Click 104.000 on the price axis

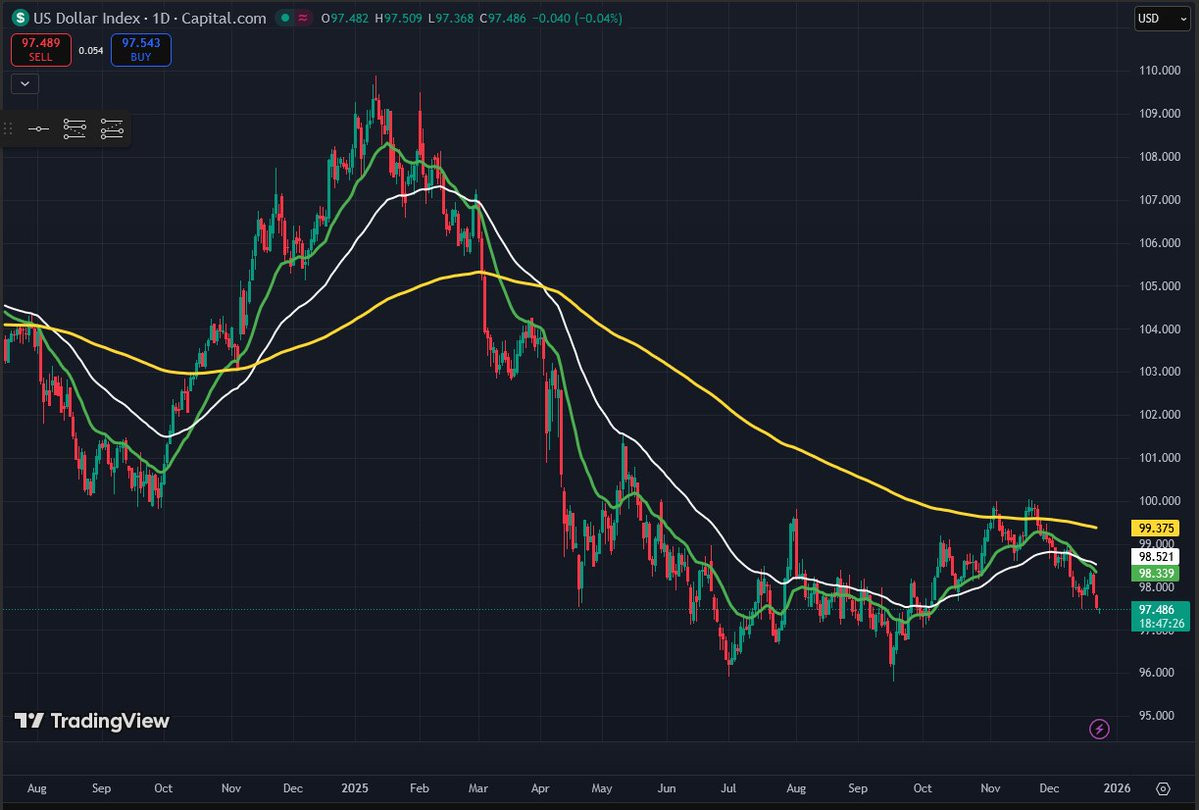pos(1159,329)
